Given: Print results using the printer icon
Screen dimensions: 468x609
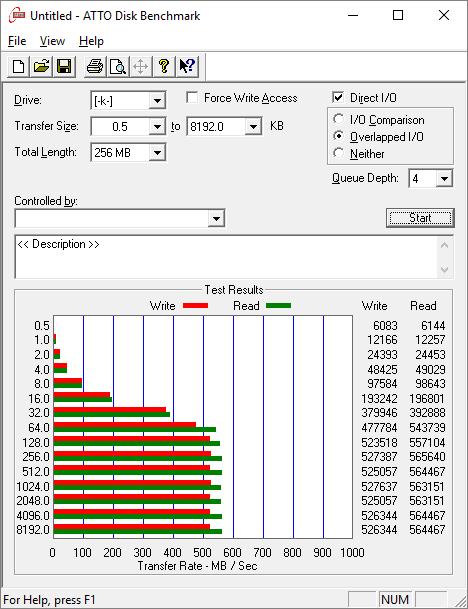Looking at the screenshot, I should [x=95, y=66].
